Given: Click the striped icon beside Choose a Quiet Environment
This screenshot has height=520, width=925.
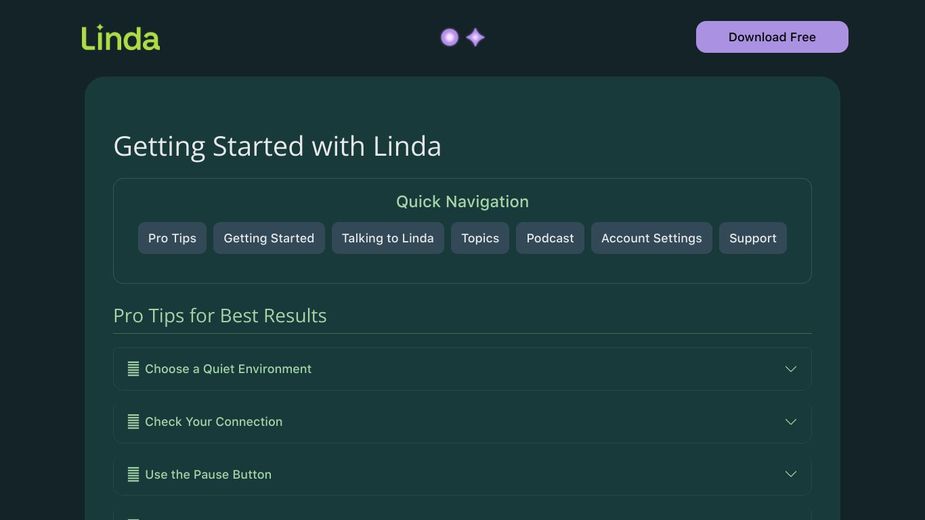Looking at the screenshot, I should (133, 369).
